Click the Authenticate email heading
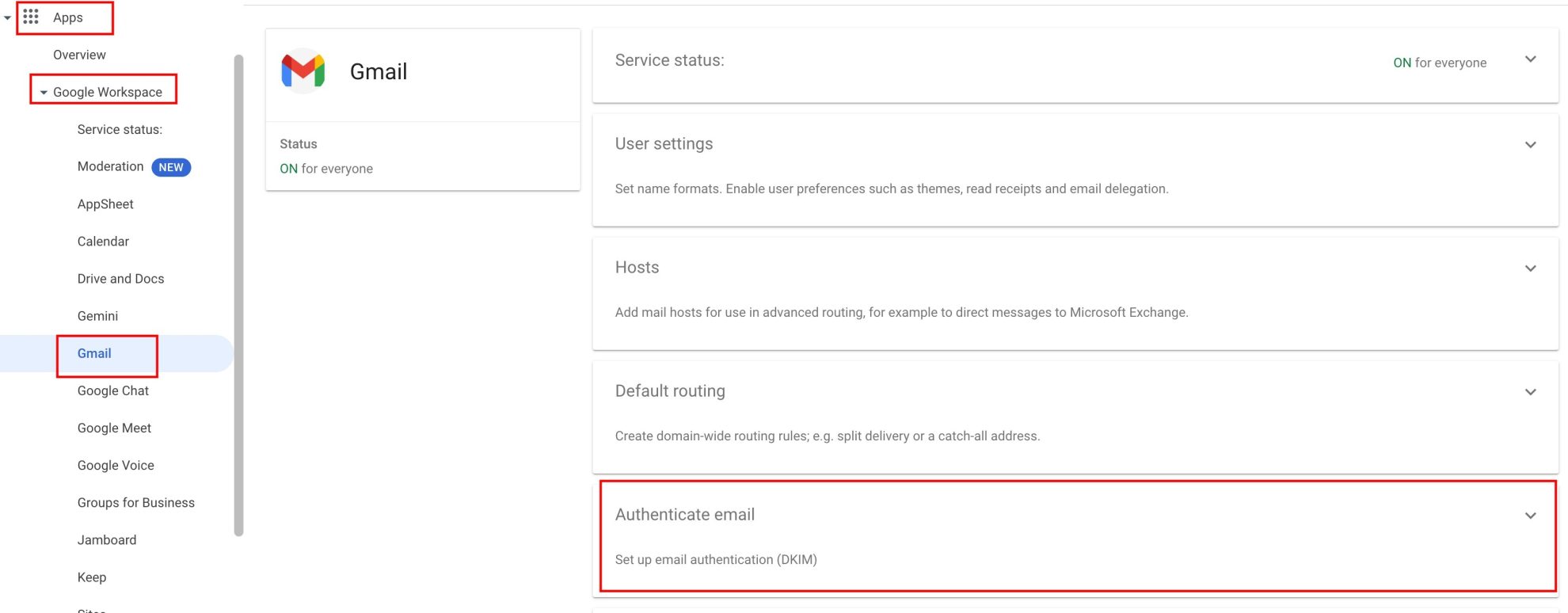Image resolution: width=1568 pixels, height=613 pixels. coord(684,514)
